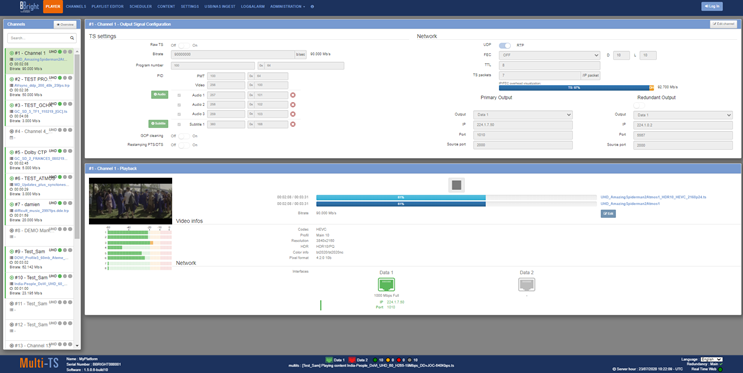Click the red Data 2 footer status icon
The image size is (743, 373).
tap(352, 360)
